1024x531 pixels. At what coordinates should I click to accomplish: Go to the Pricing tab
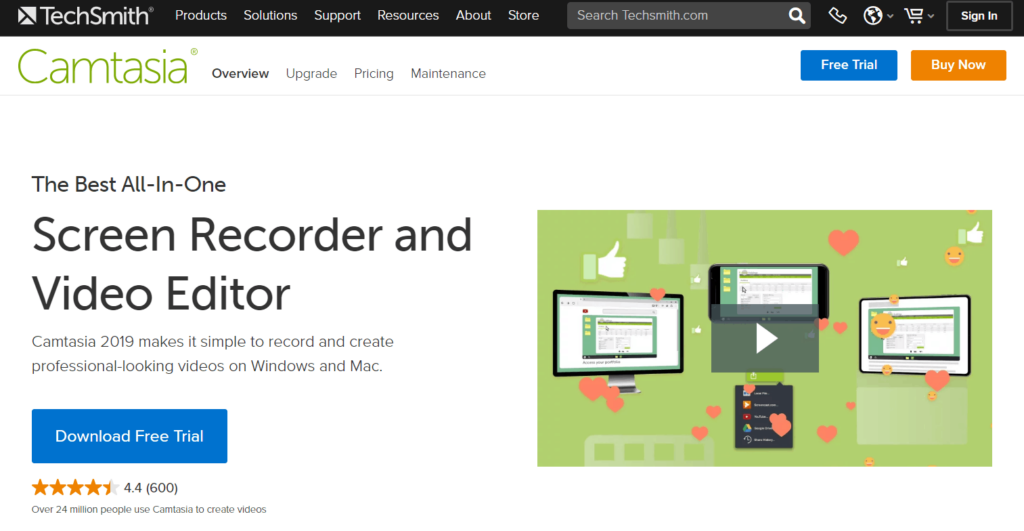tap(374, 73)
